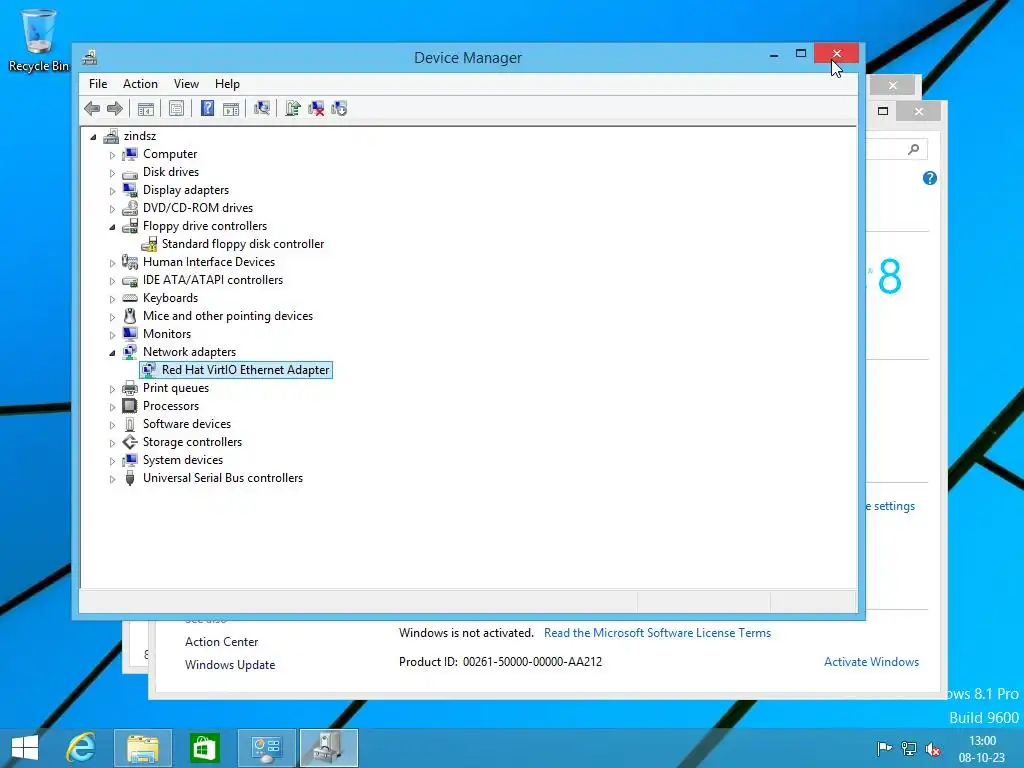This screenshot has height=768, width=1024.
Task: Open the Action menu
Action: (x=140, y=84)
